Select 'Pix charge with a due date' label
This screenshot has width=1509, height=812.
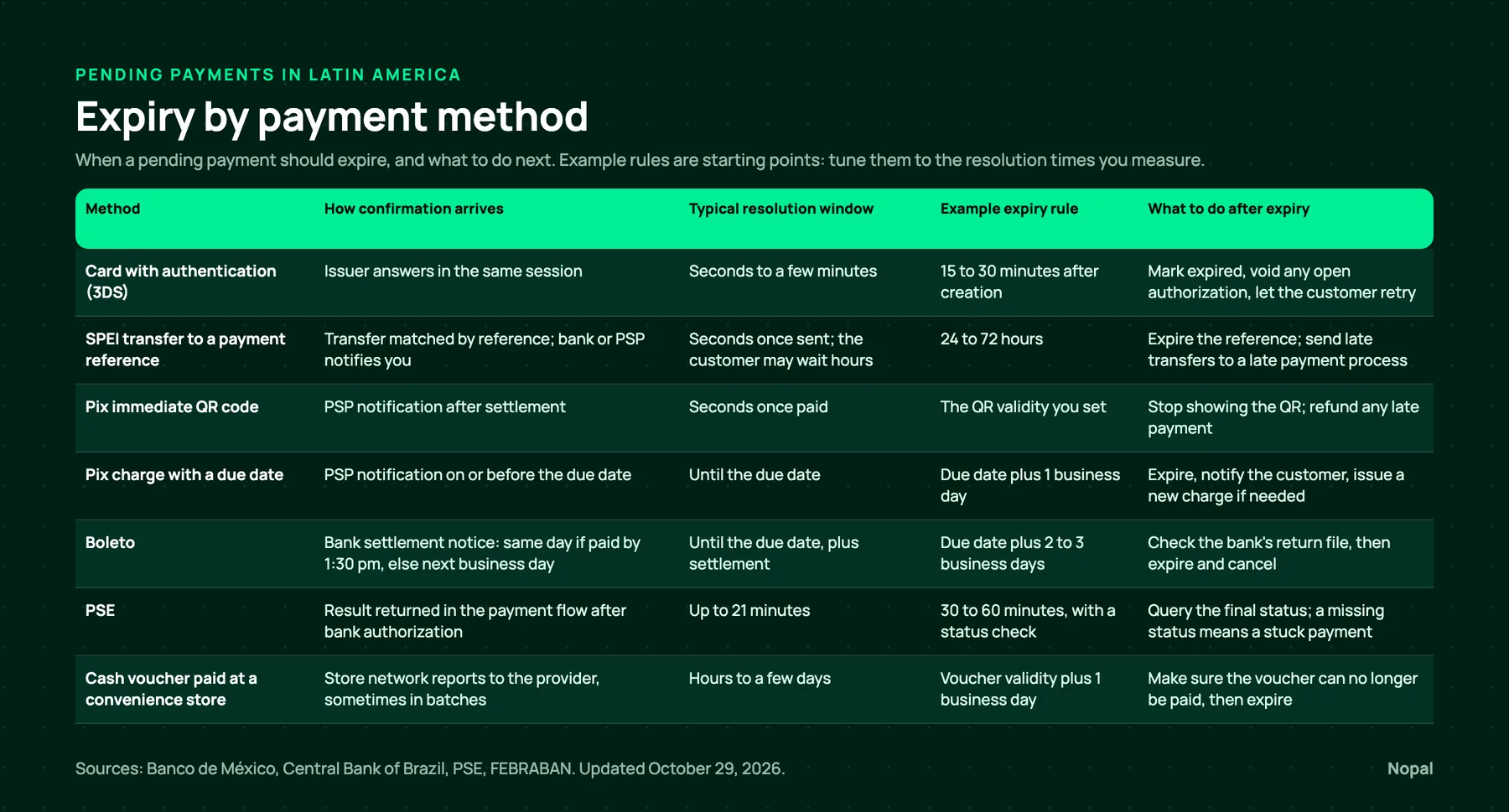(x=184, y=475)
